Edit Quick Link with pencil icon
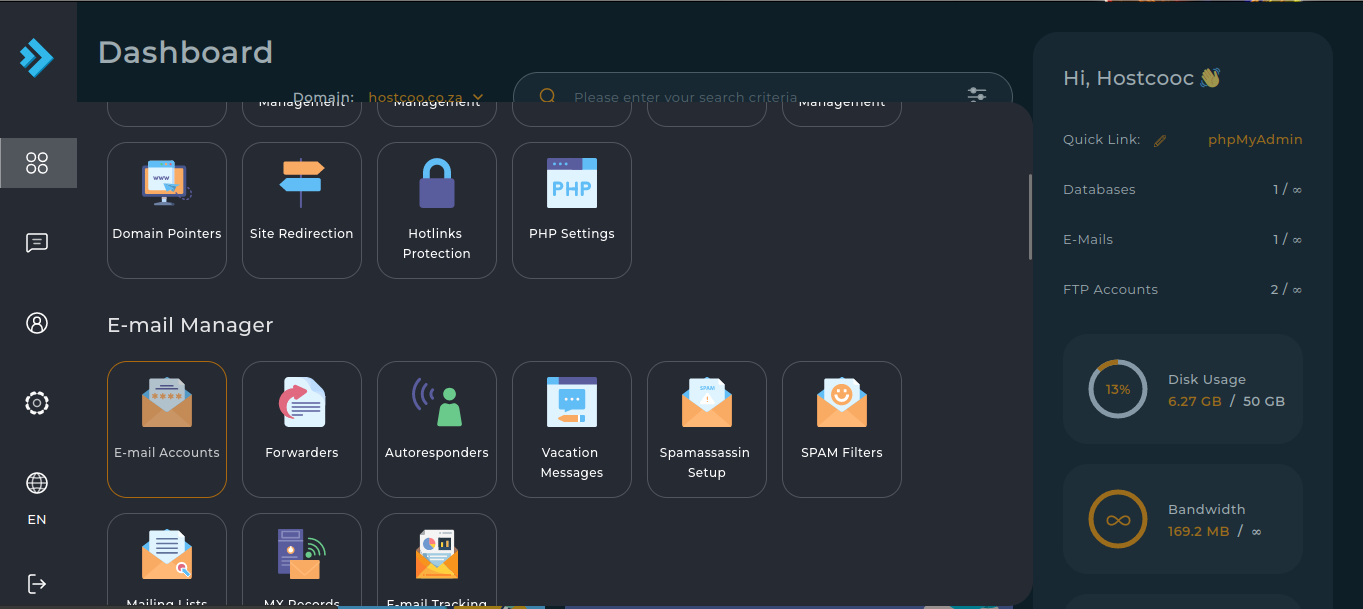This screenshot has height=609, width=1363. pos(1160,141)
